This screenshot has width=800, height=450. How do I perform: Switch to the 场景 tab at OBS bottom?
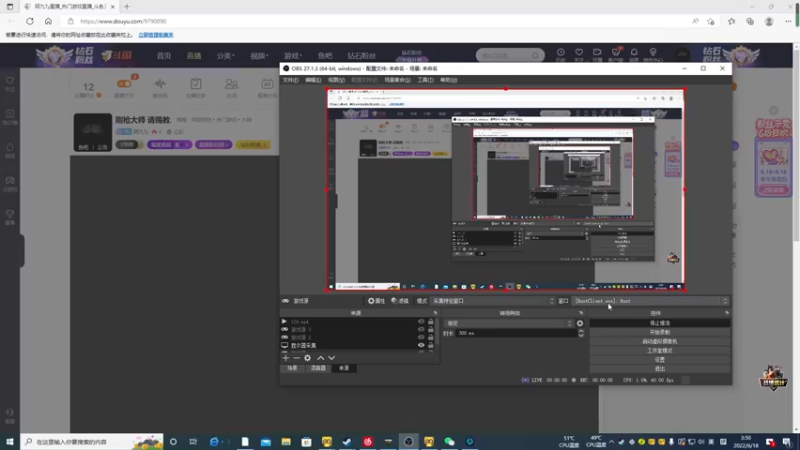pyautogui.click(x=292, y=368)
